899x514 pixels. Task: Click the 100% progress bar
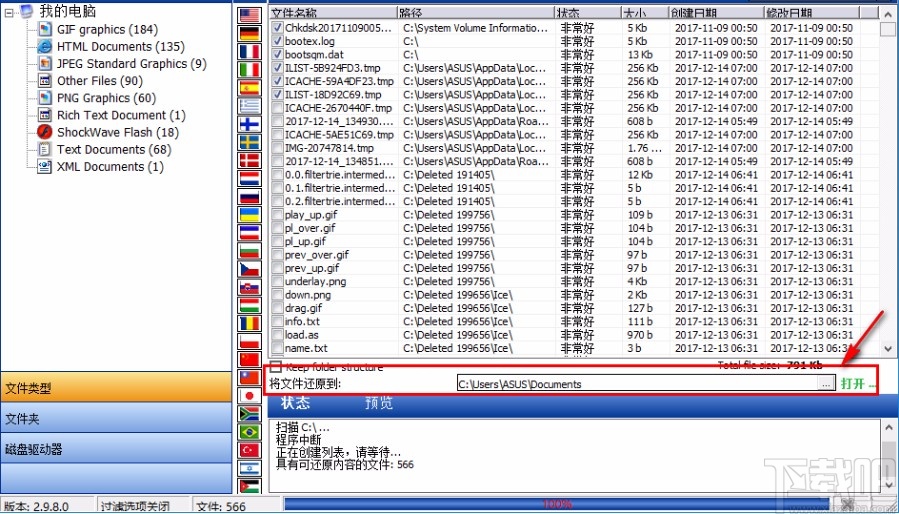556,504
